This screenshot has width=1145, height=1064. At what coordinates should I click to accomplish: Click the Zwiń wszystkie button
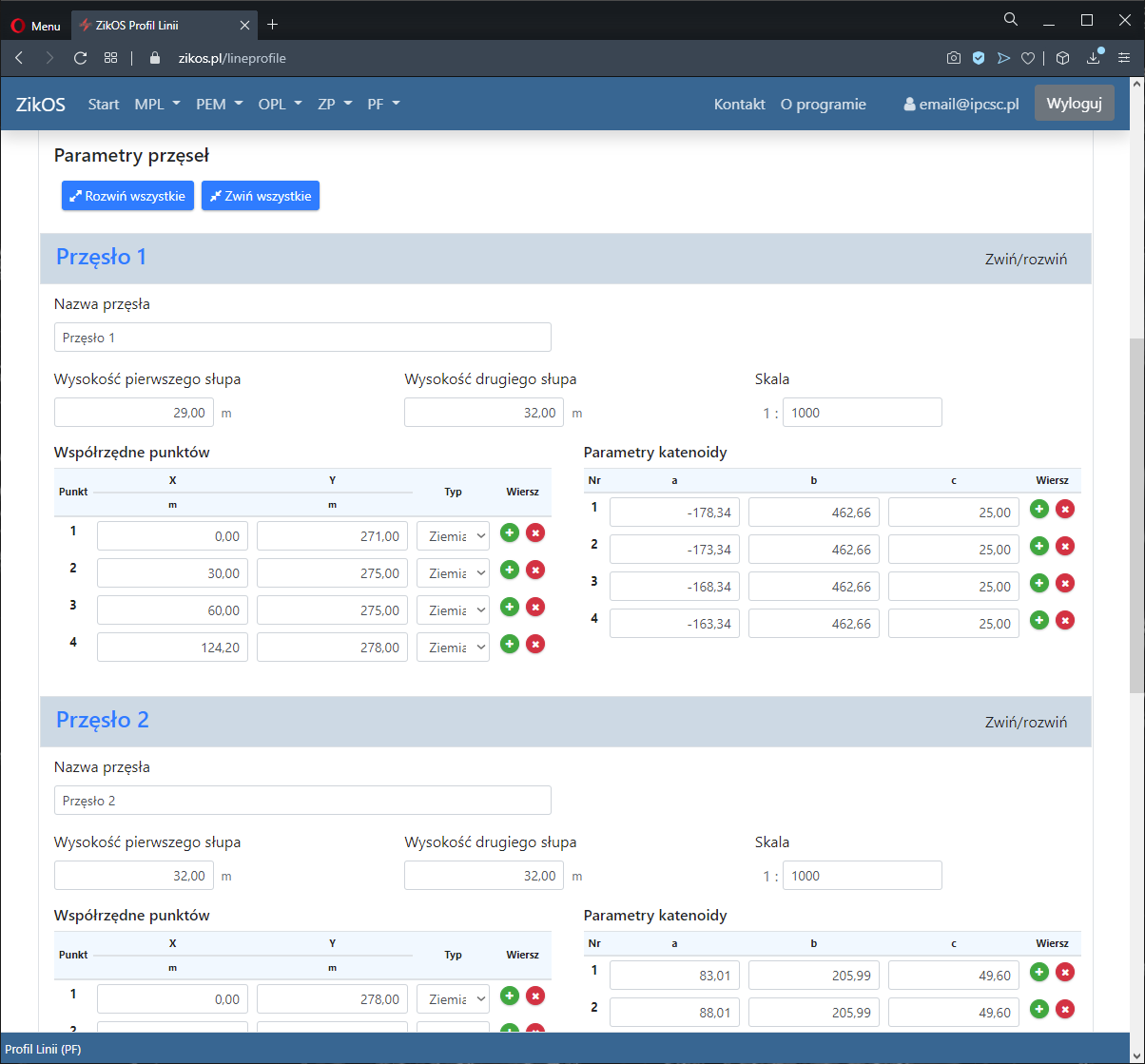point(261,196)
